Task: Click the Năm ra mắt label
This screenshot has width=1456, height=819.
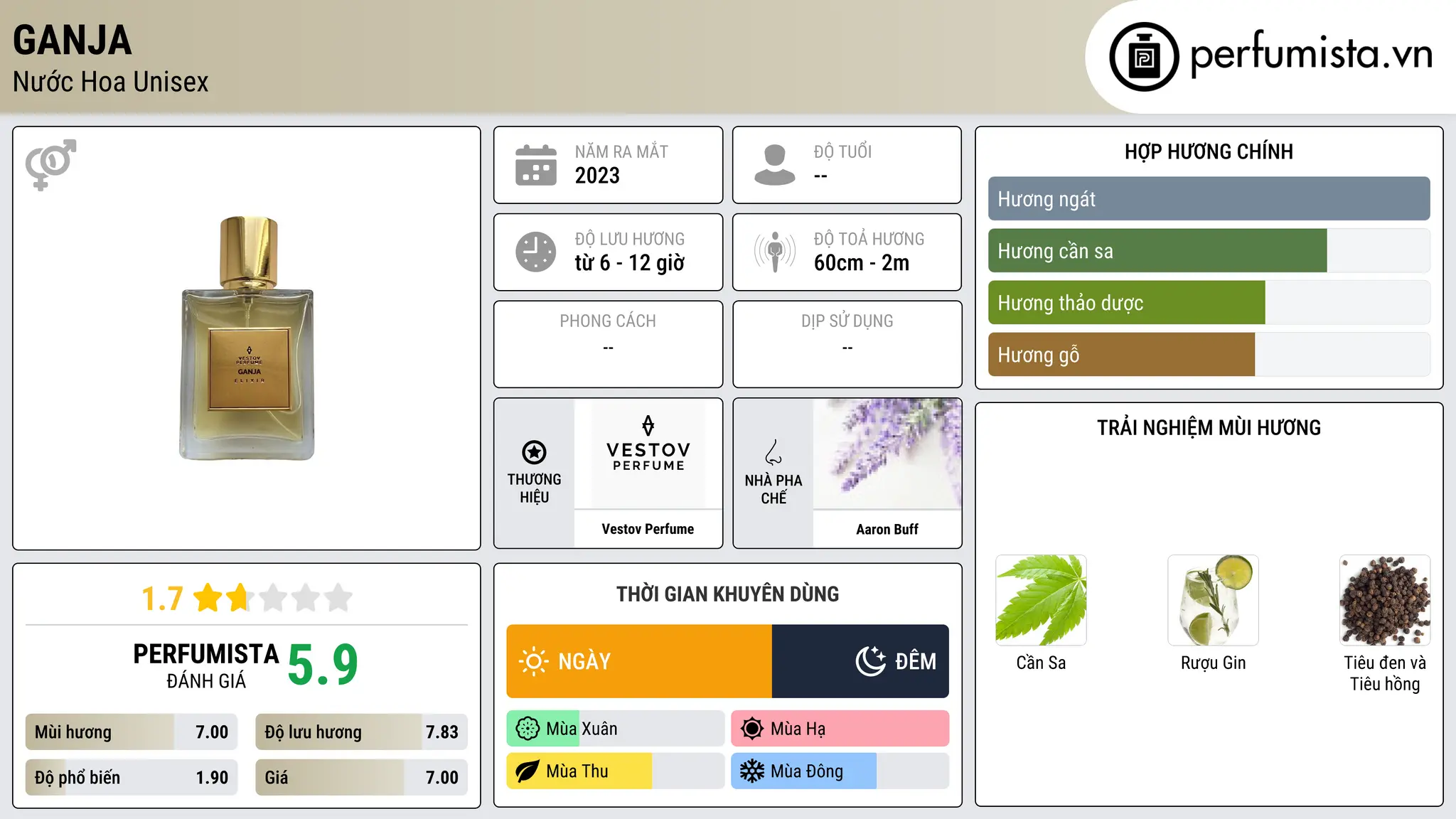Action: 621,151
